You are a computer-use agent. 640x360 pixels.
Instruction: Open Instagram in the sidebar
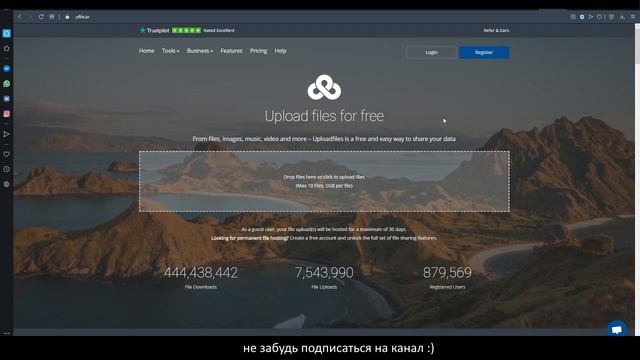7,114
